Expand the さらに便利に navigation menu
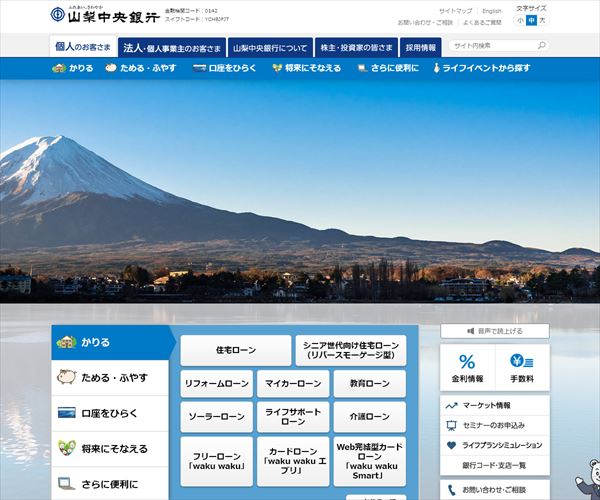 [x=388, y=69]
